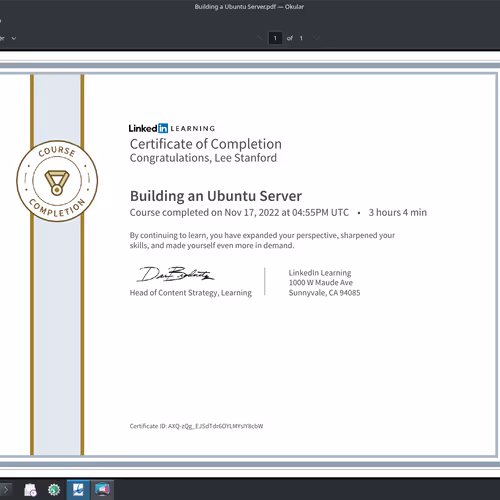Viewport: 500px width, 500px height.
Task: Click the Okular window title text
Action: (249, 7)
